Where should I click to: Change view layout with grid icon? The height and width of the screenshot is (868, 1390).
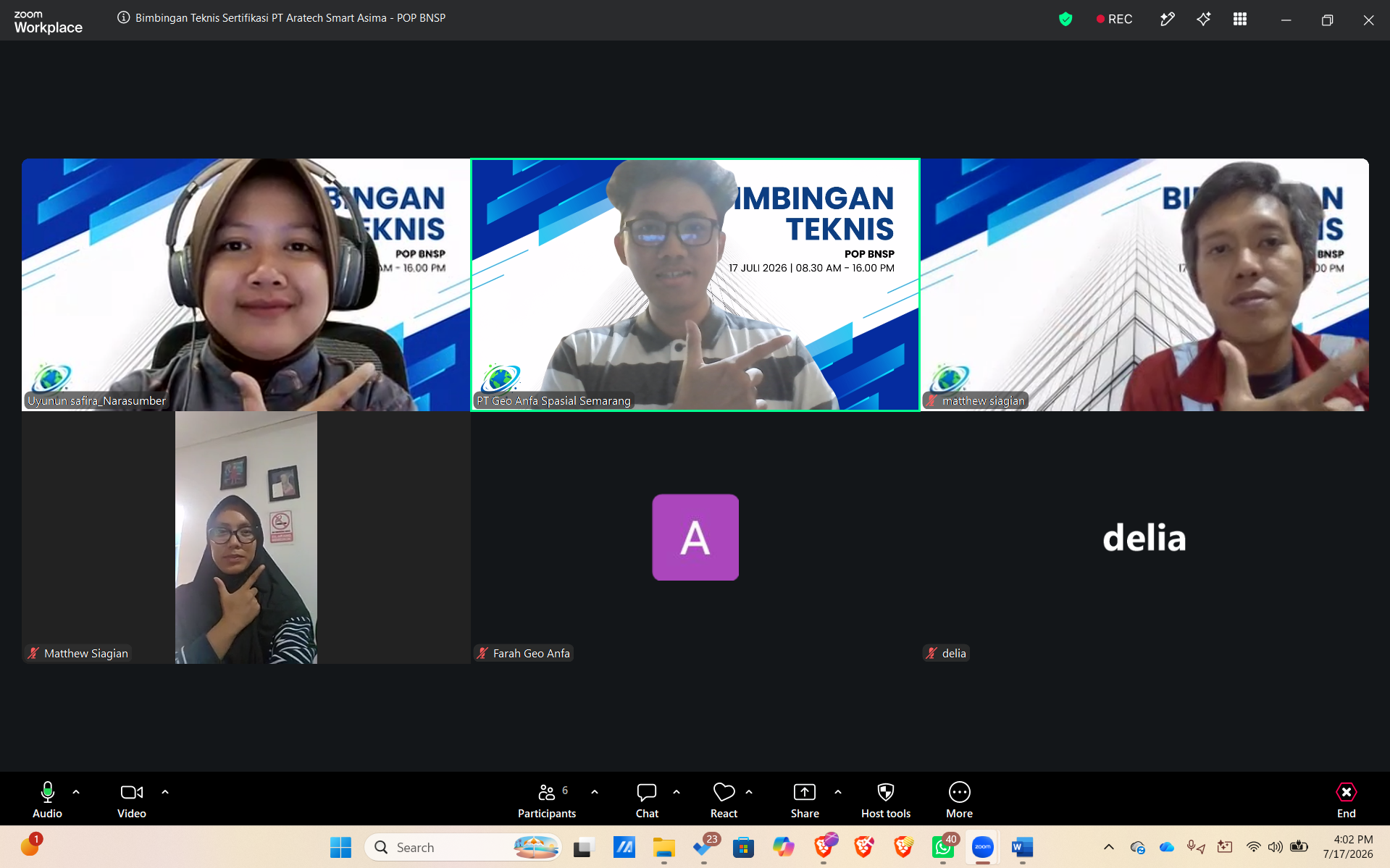(1240, 20)
